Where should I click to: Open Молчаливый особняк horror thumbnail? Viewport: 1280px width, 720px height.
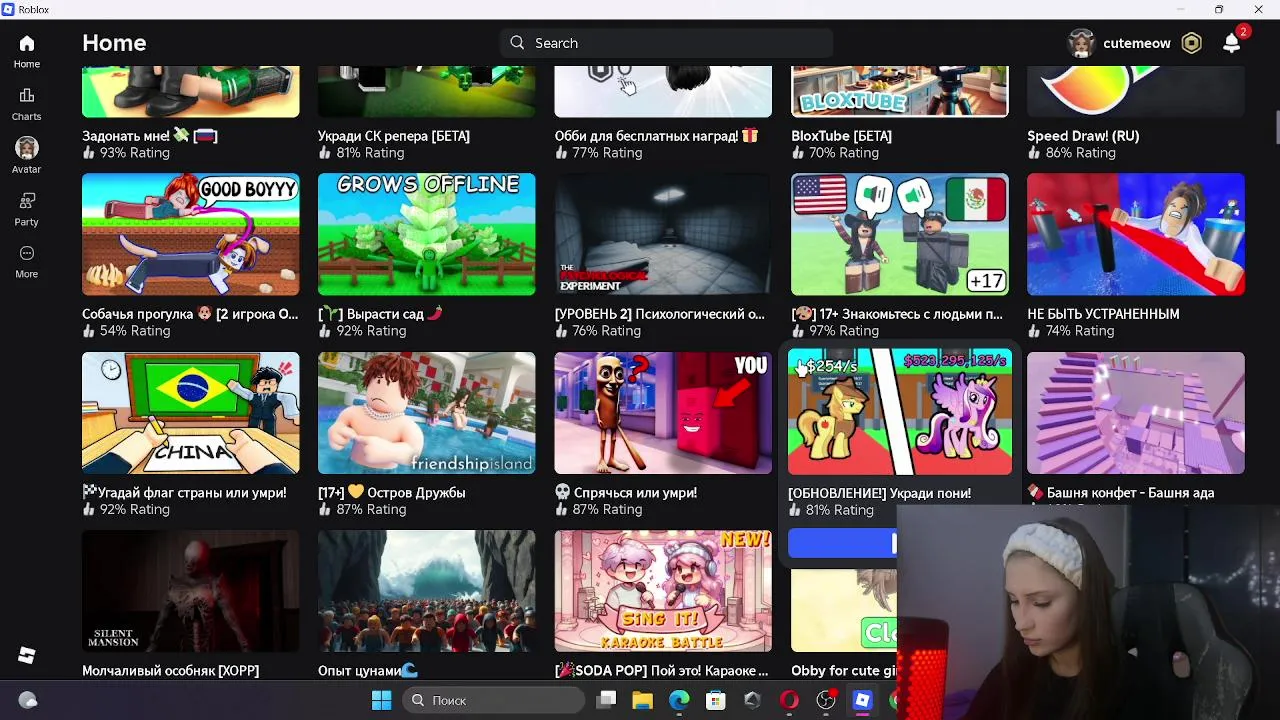click(x=190, y=591)
